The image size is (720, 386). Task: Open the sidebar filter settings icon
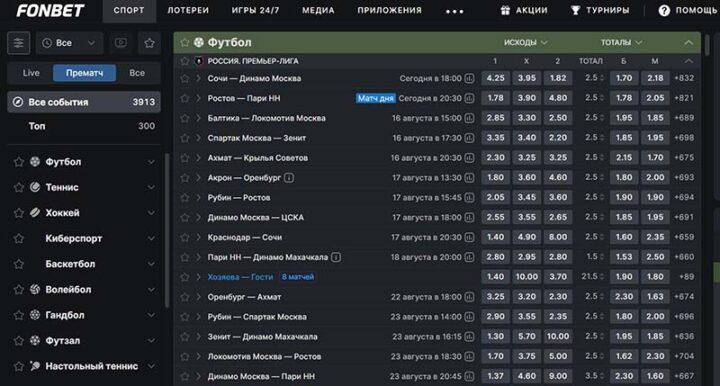pyautogui.click(x=18, y=43)
